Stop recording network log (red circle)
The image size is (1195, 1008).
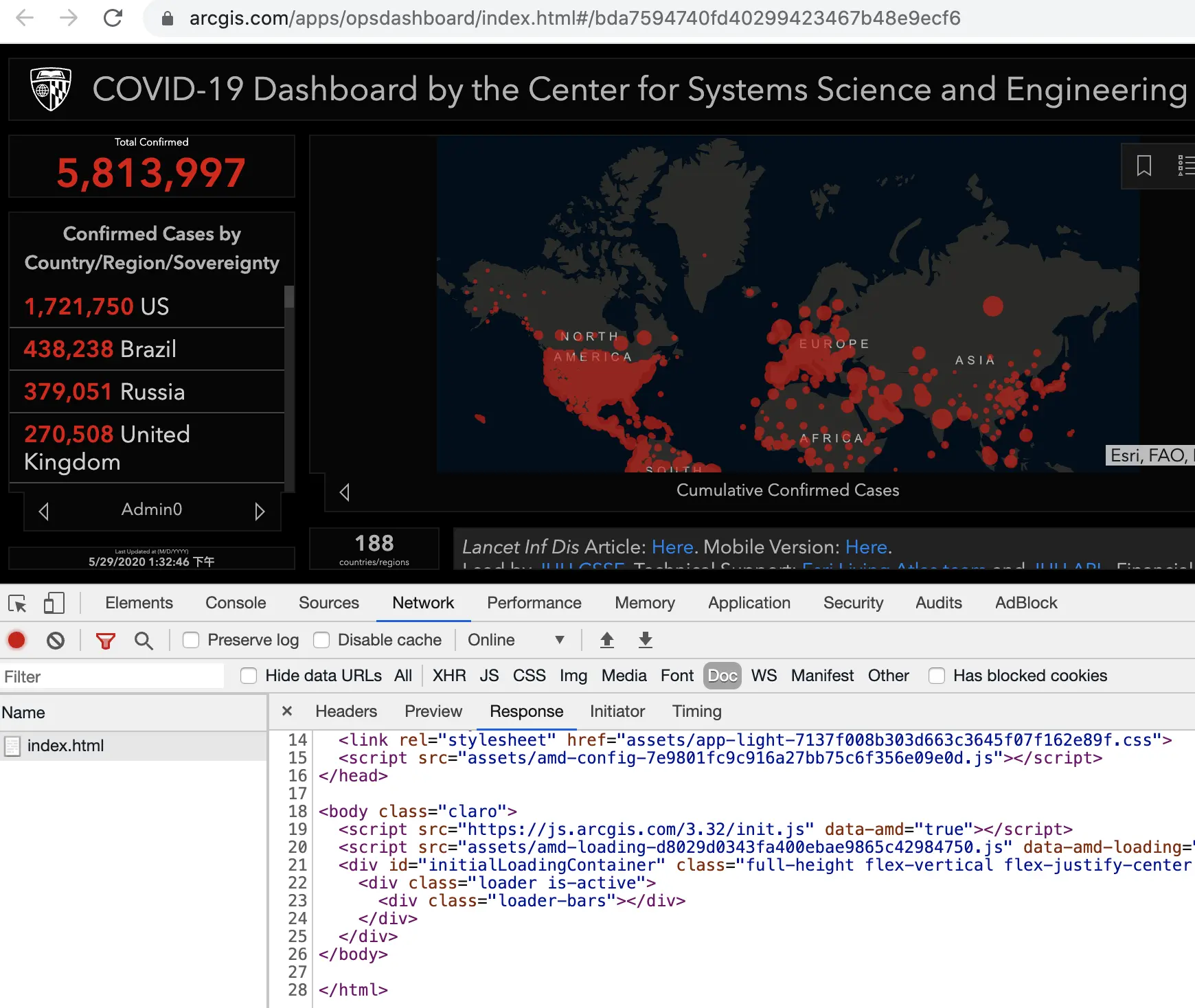[x=16, y=640]
